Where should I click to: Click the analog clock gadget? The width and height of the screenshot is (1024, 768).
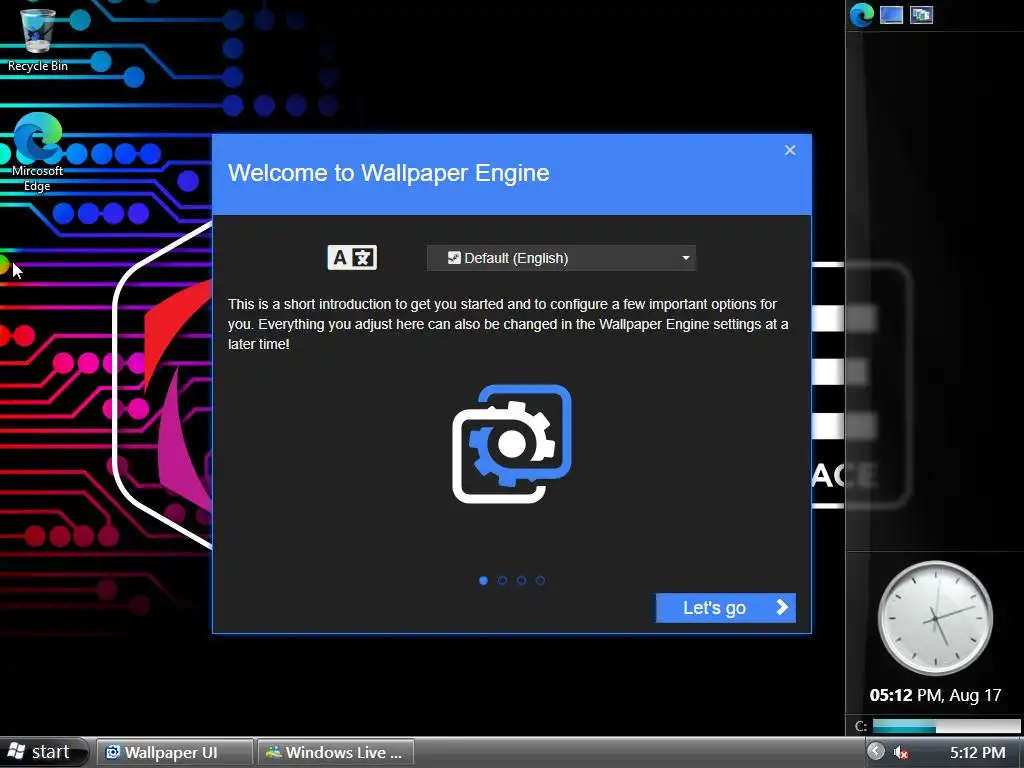pyautogui.click(x=935, y=618)
